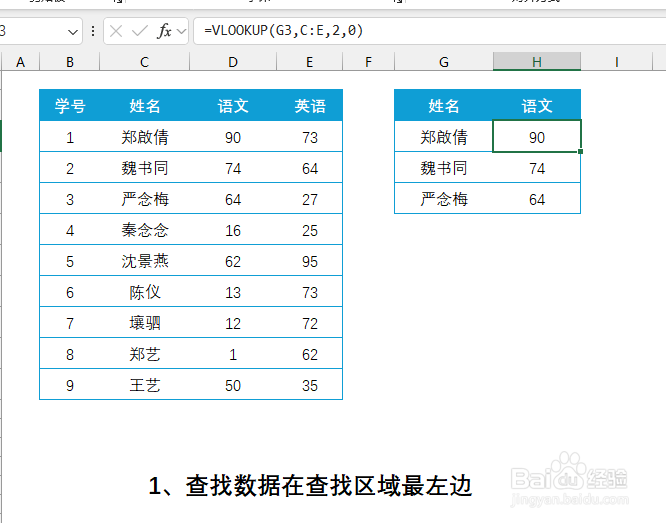This screenshot has width=666, height=523.
Task: Select column H header
Action: (537, 62)
